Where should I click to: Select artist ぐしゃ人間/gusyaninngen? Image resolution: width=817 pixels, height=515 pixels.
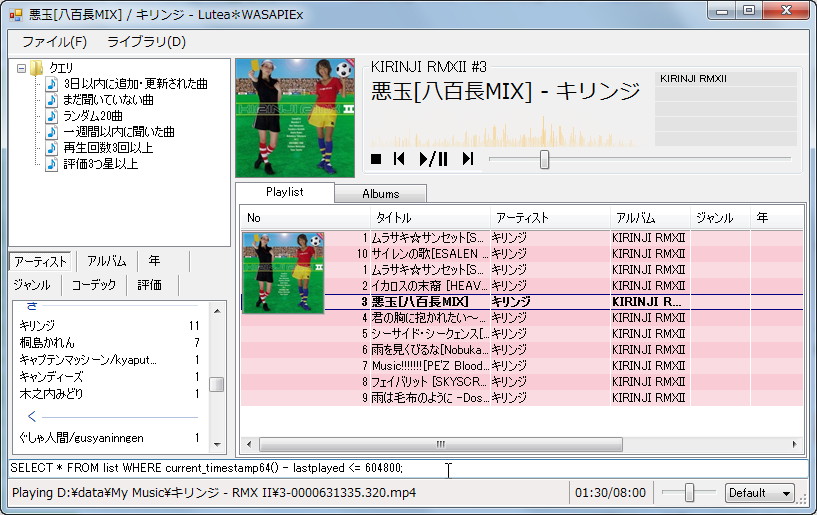[x=109, y=438]
